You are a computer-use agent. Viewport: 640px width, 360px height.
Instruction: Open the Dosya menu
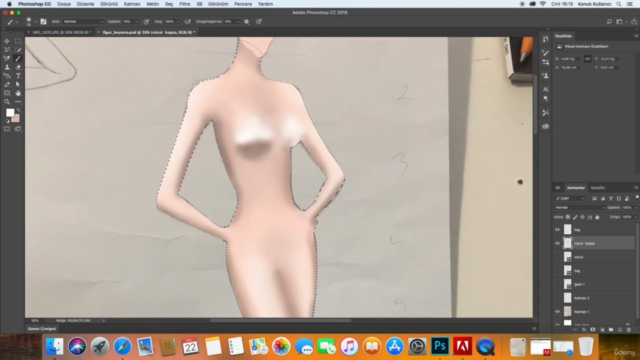(x=64, y=4)
